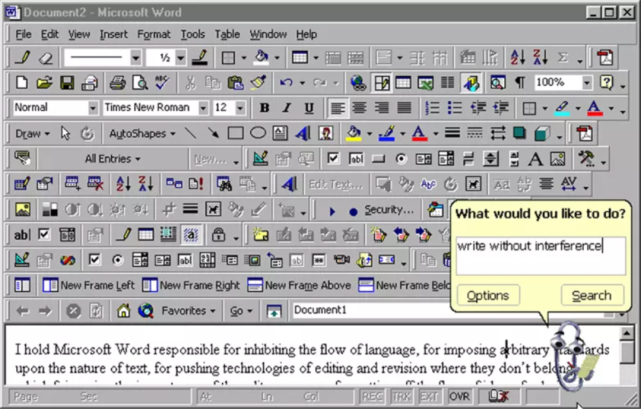Click the Undo arrow
The width and height of the screenshot is (641, 409).
click(x=286, y=83)
